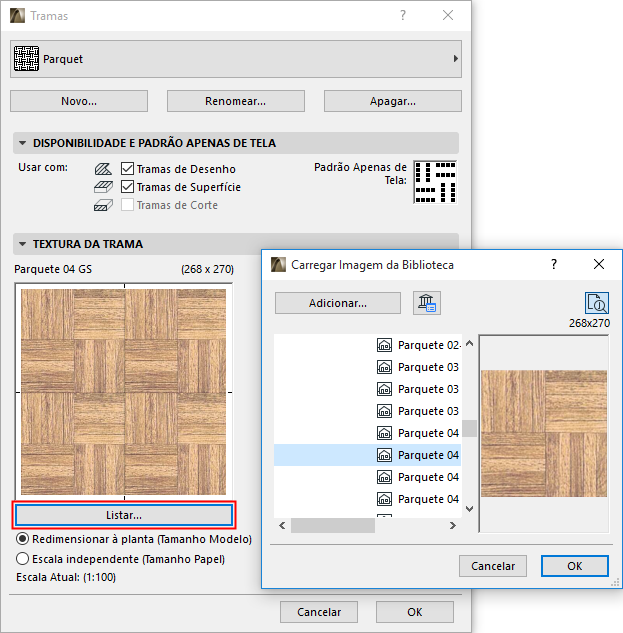Collapse the Disponibilidade e Padrão Apenas de Tela section
This screenshot has width=623, height=633.
tap(23, 143)
